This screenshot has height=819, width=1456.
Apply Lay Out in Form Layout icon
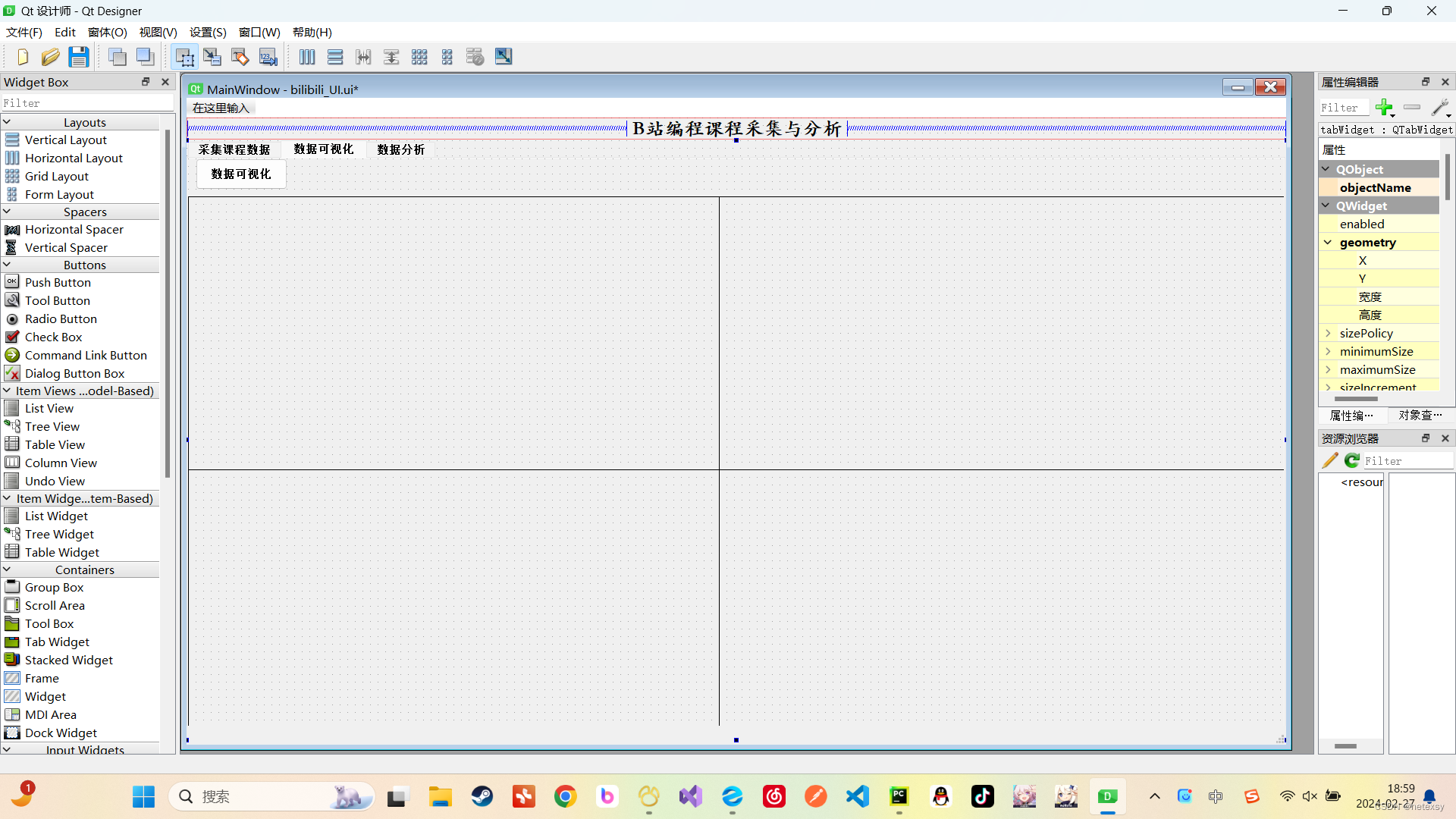click(x=447, y=57)
